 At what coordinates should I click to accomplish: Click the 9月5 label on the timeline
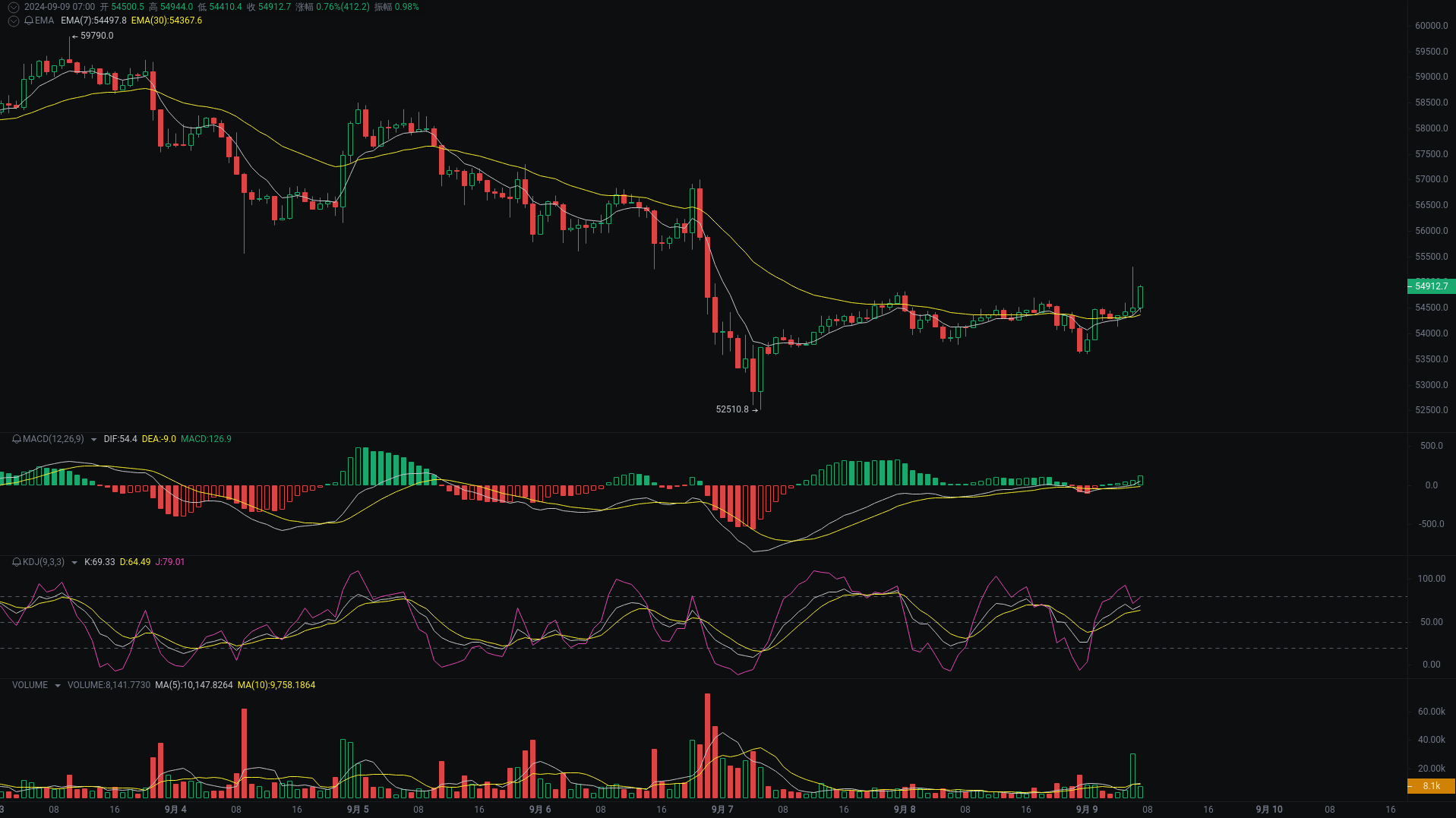pyautogui.click(x=358, y=809)
